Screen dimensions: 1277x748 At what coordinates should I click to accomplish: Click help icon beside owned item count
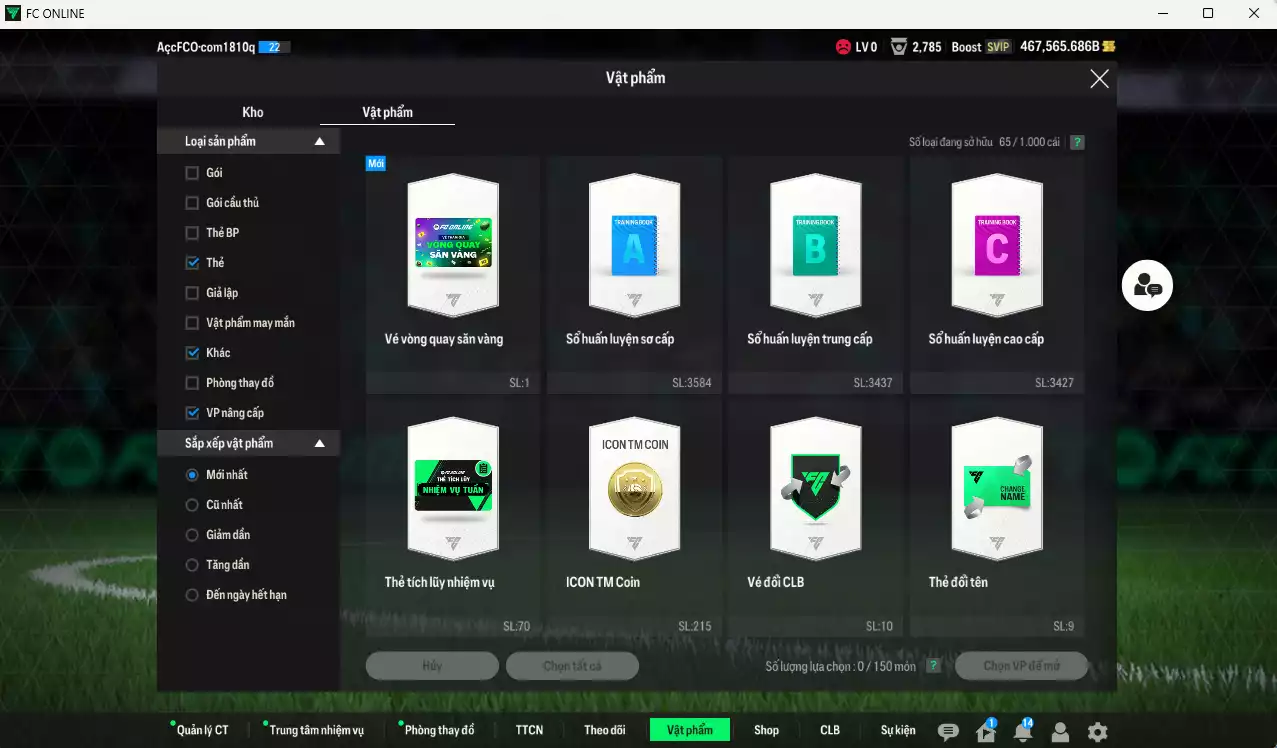(x=1077, y=142)
